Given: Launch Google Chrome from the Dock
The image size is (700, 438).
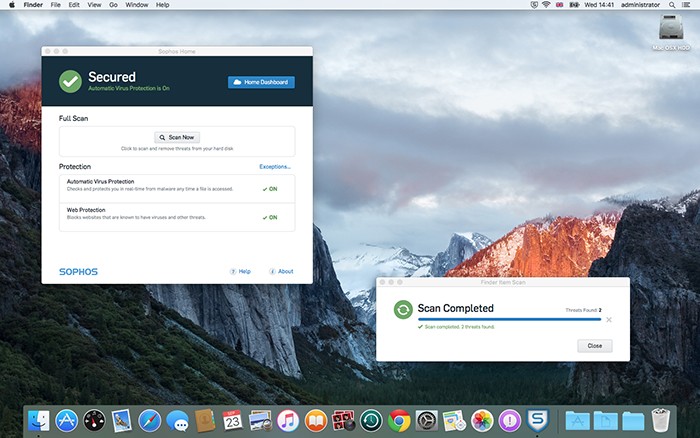Looking at the screenshot, I should (x=399, y=421).
